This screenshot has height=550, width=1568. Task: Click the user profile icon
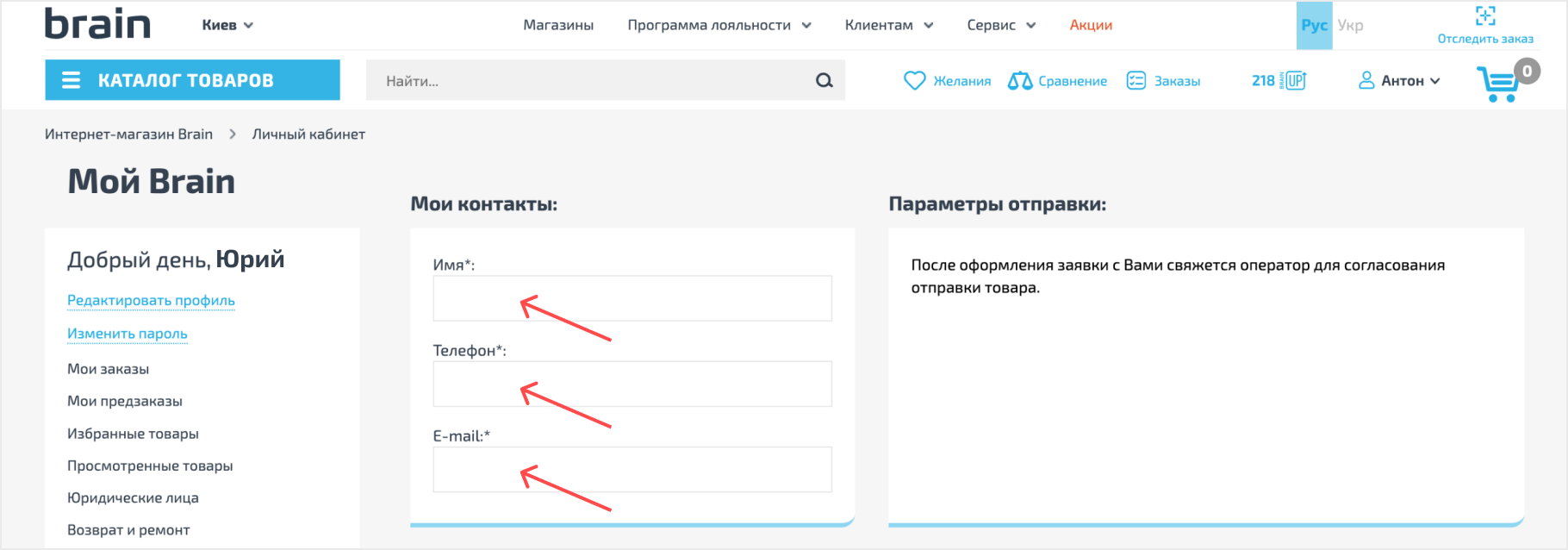click(x=1366, y=80)
